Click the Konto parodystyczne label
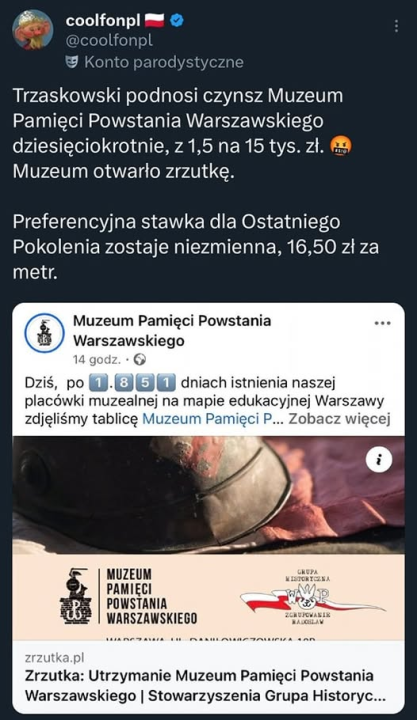Image resolution: width=417 pixels, height=720 pixels. pos(164,62)
